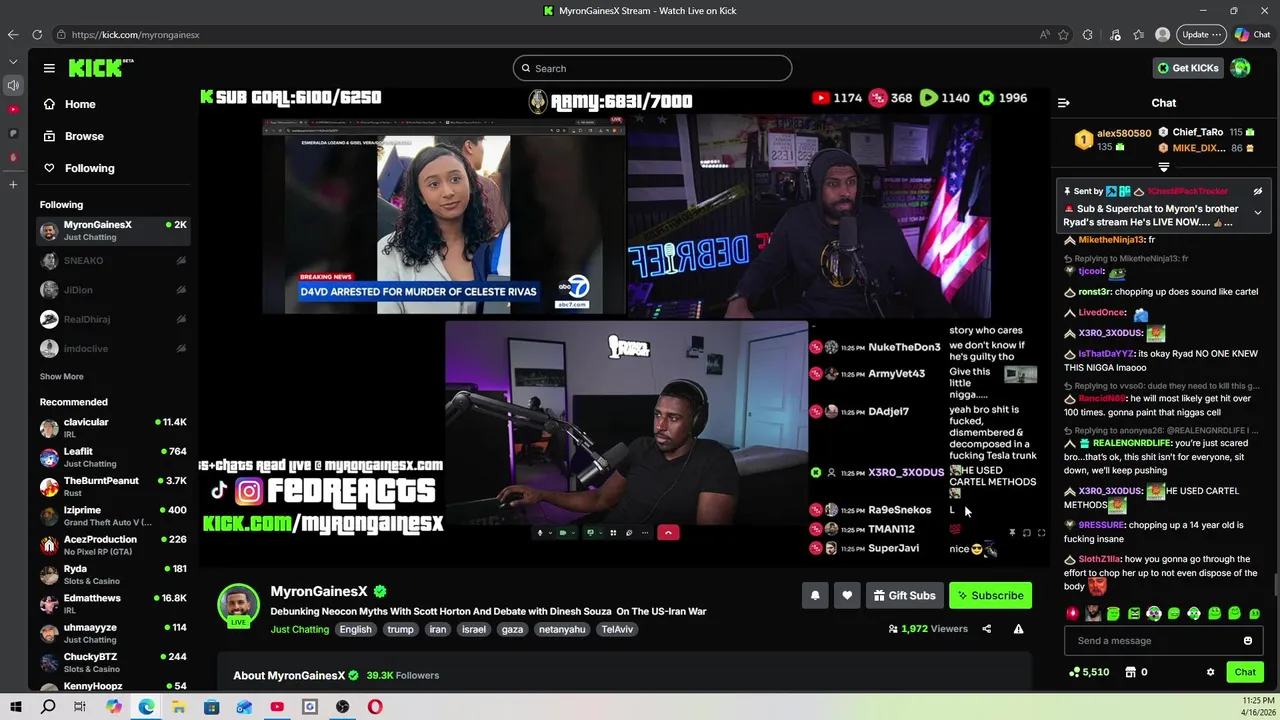Select the YouTube vertical tab
This screenshot has height=720, width=1280.
(13, 109)
